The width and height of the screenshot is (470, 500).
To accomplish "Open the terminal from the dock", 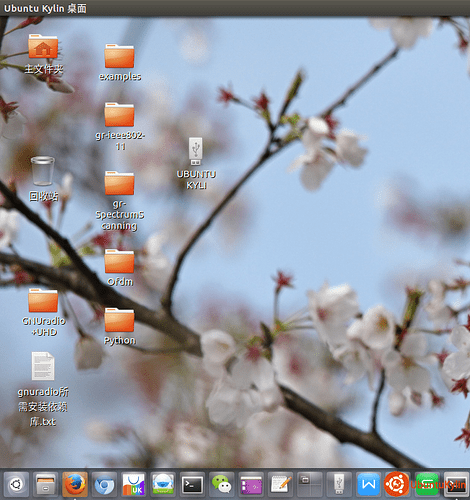I will [192, 484].
